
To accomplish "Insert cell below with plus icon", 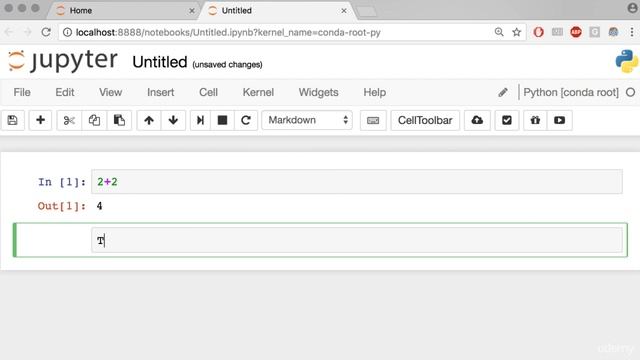I will point(40,120).
